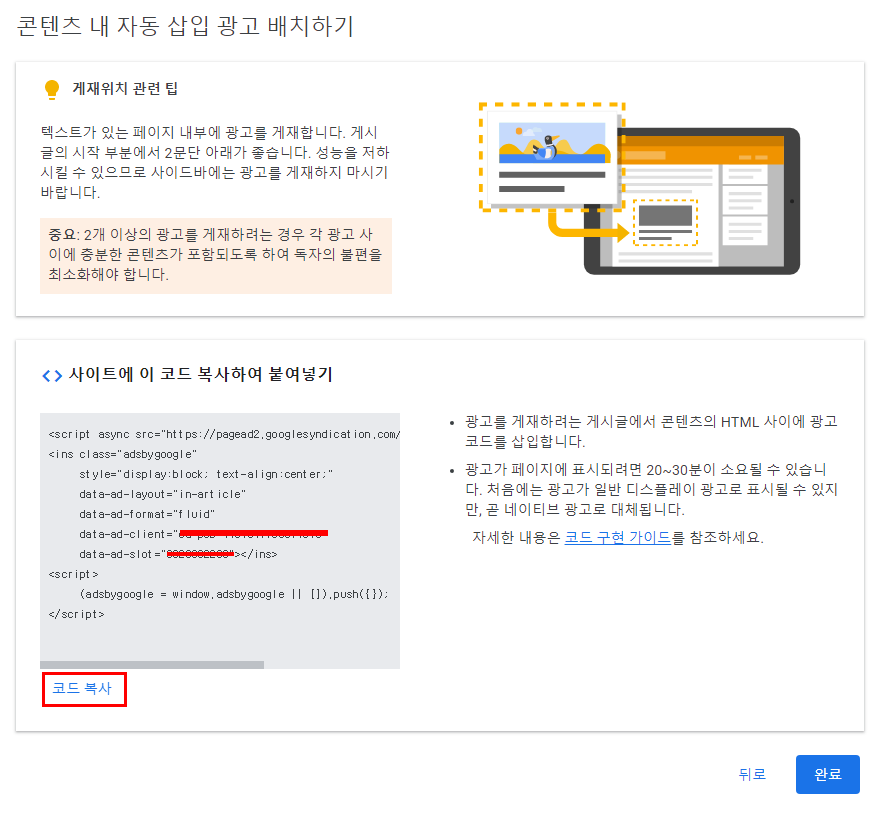The image size is (886, 817).
Task: Click the data-ad-slot code line
Action: click(178, 554)
